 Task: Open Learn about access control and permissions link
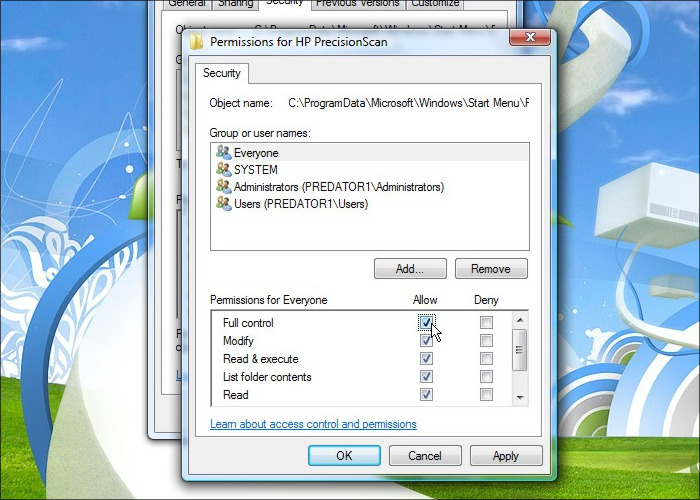pyautogui.click(x=313, y=424)
